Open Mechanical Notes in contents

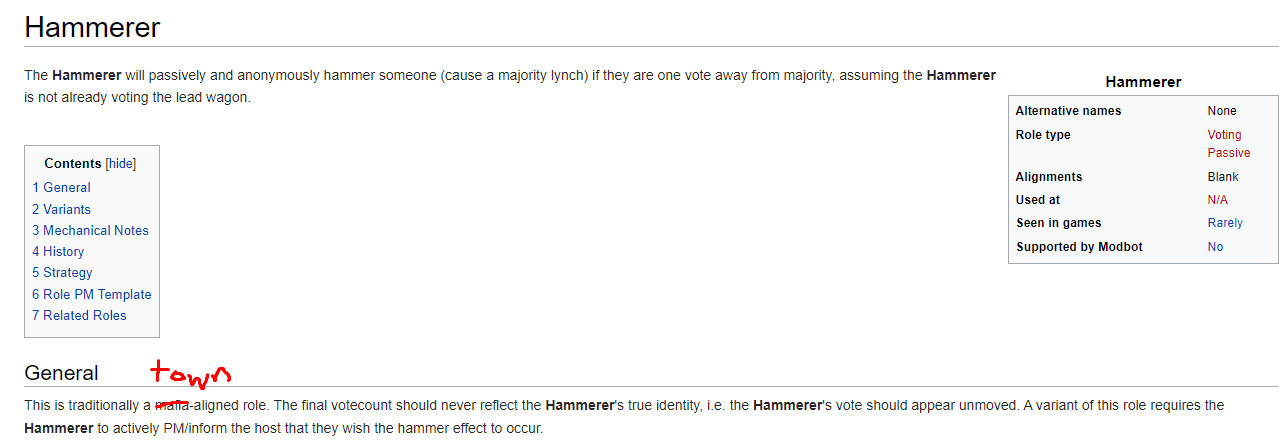tap(90, 230)
